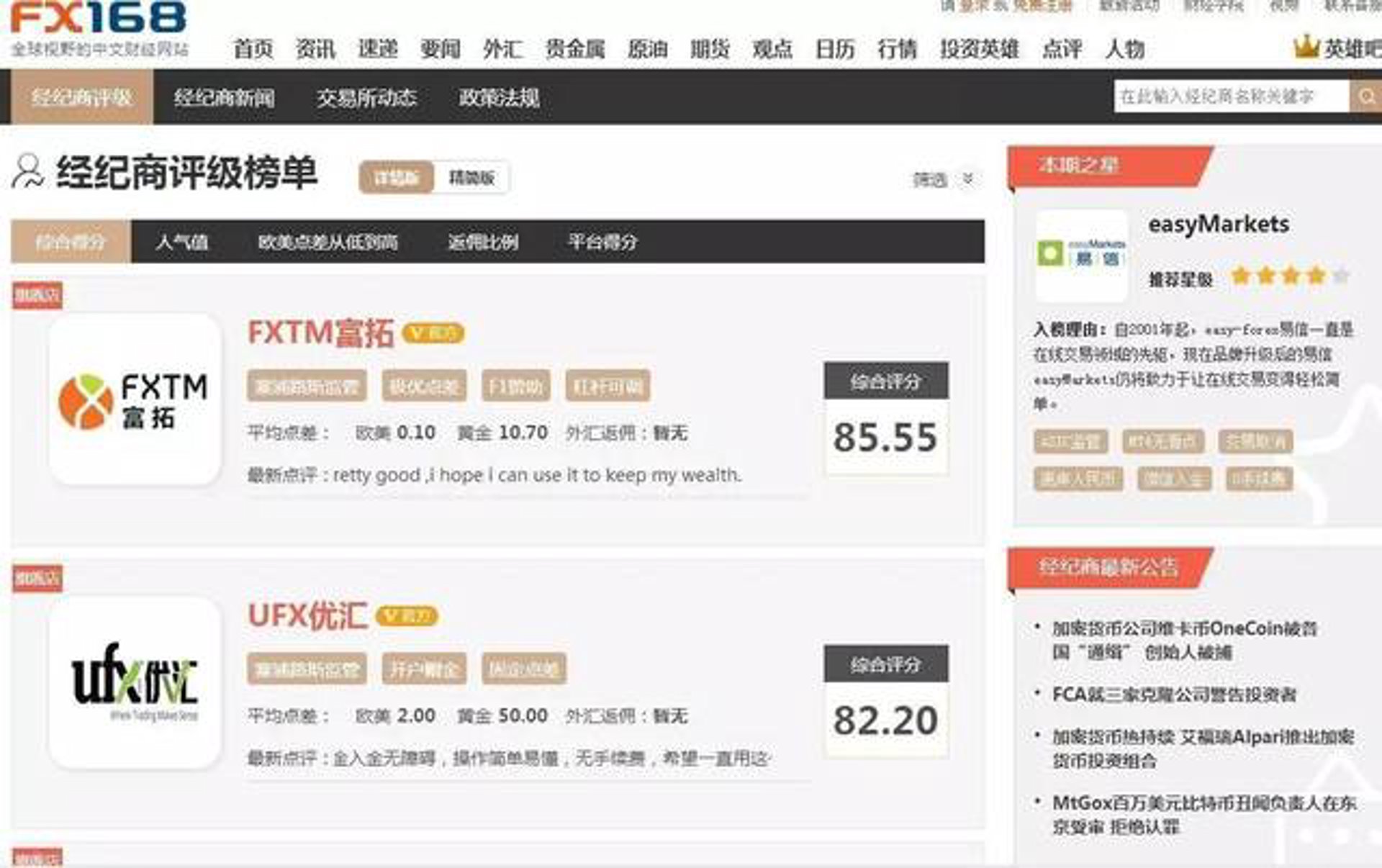Open the 政策法规 tab
The width and height of the screenshot is (1382, 868).
click(x=499, y=97)
